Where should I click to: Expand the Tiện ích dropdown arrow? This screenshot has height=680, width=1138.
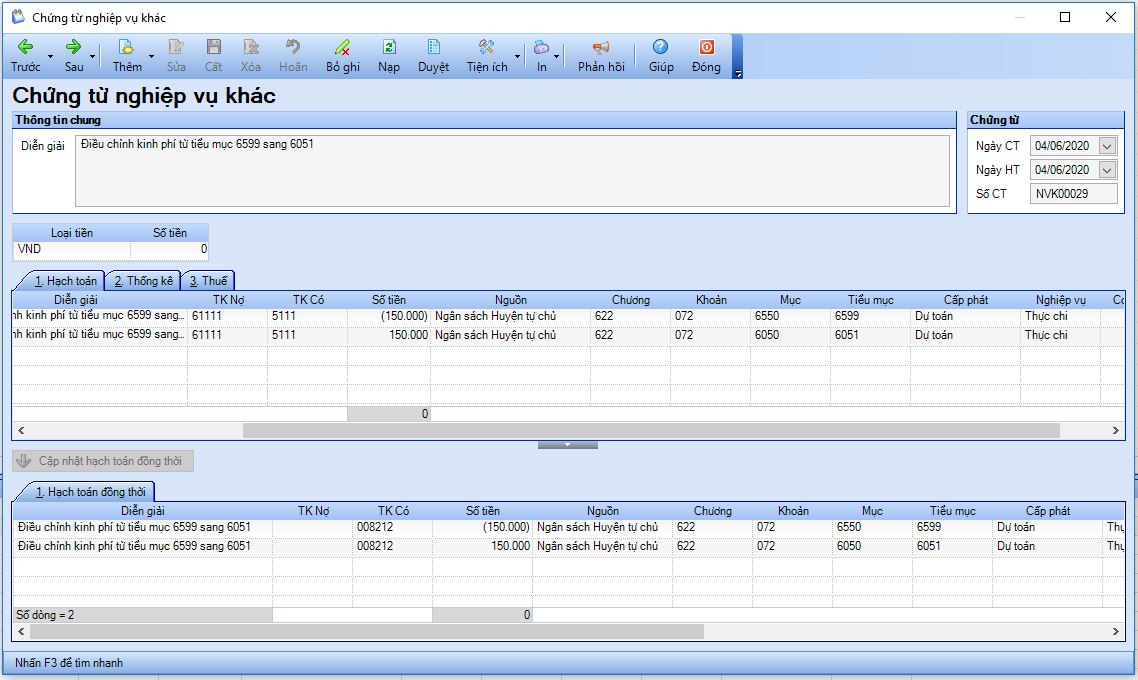(517, 56)
